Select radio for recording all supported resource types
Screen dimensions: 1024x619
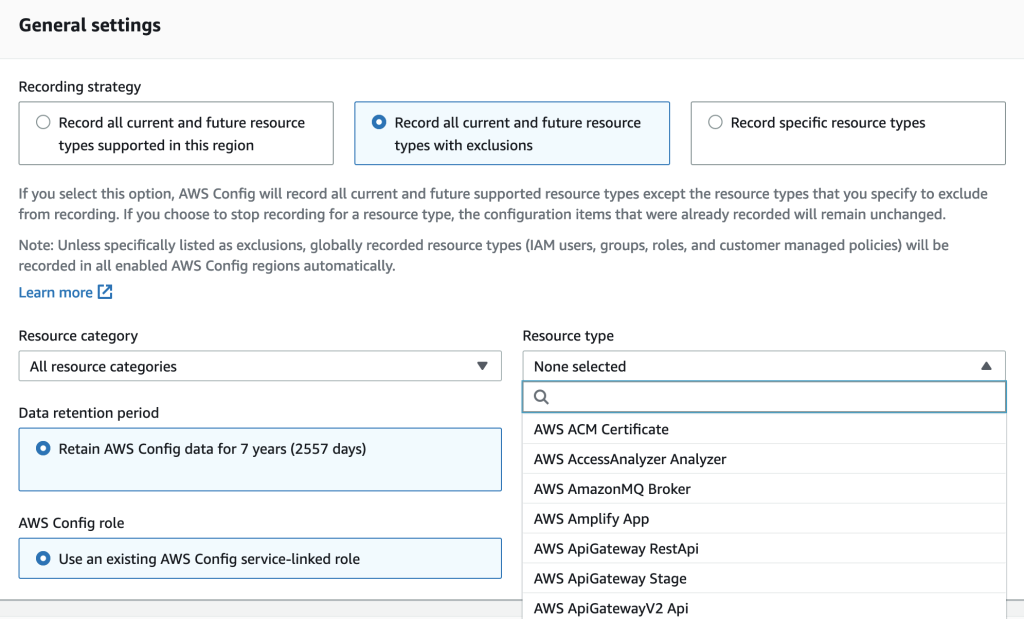43,121
